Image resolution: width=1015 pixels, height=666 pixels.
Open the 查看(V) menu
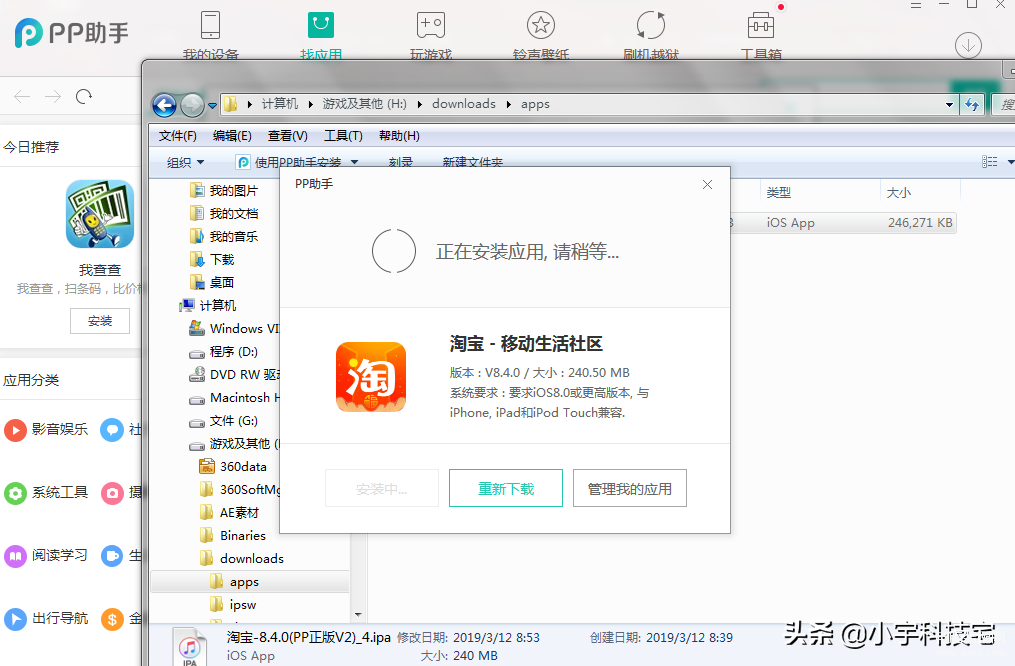coord(287,136)
